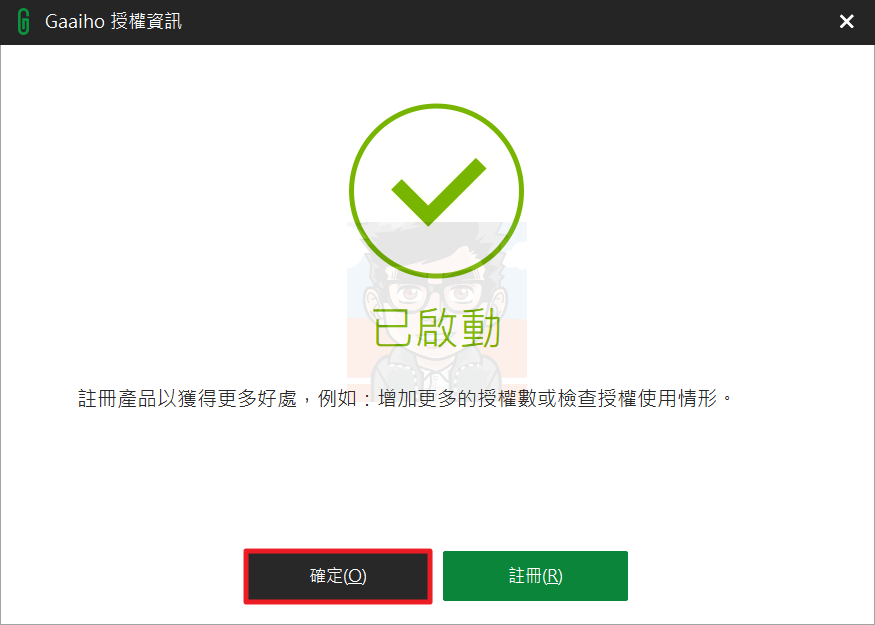Click the 已啟動 activated status text
This screenshot has width=875, height=625.
[437, 328]
